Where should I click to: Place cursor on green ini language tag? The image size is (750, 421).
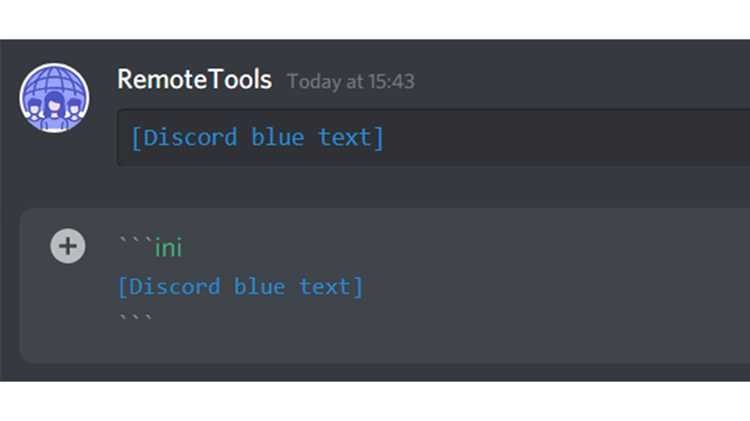coord(168,248)
